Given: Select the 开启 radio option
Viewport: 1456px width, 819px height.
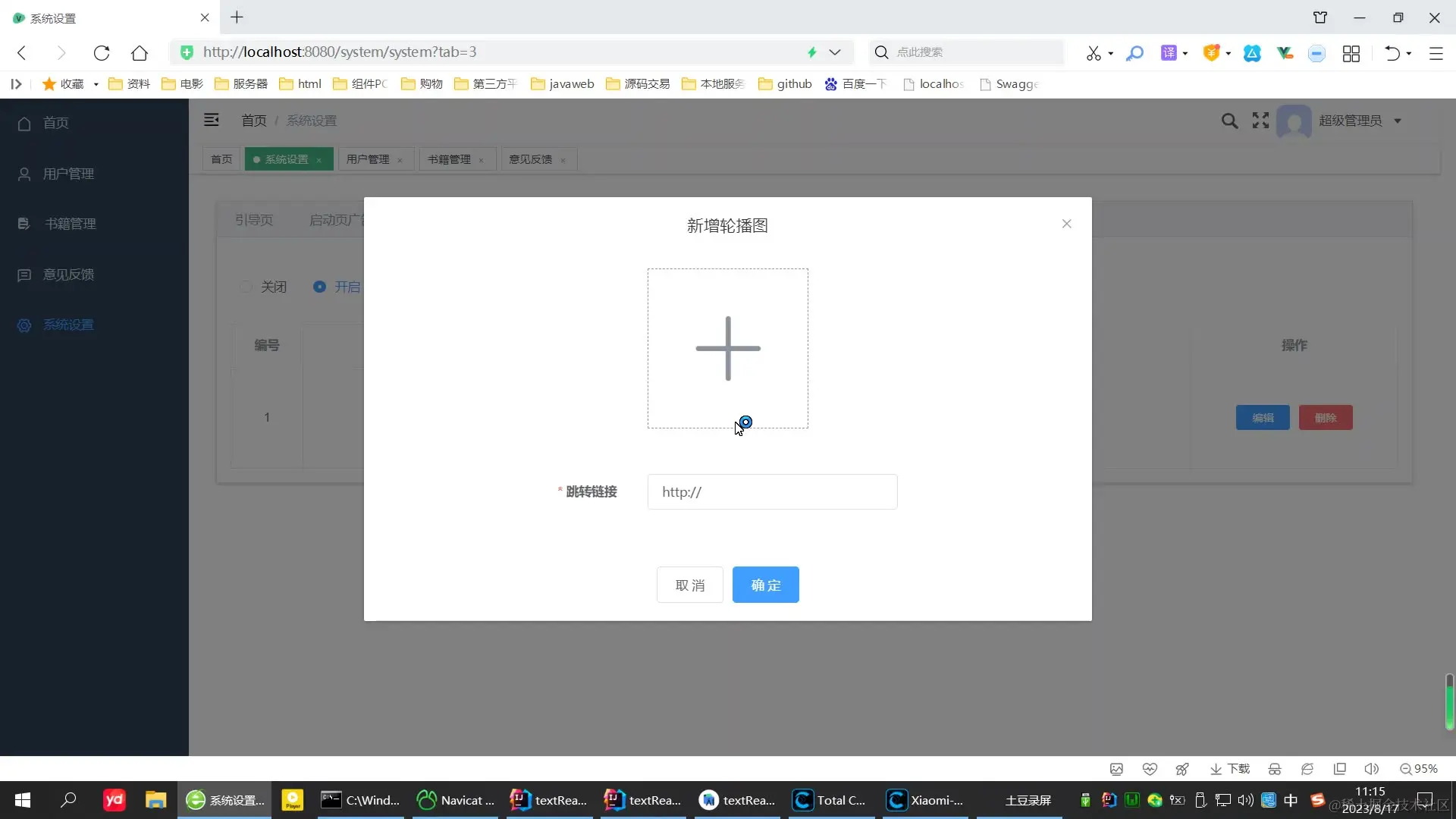Looking at the screenshot, I should pos(319,287).
